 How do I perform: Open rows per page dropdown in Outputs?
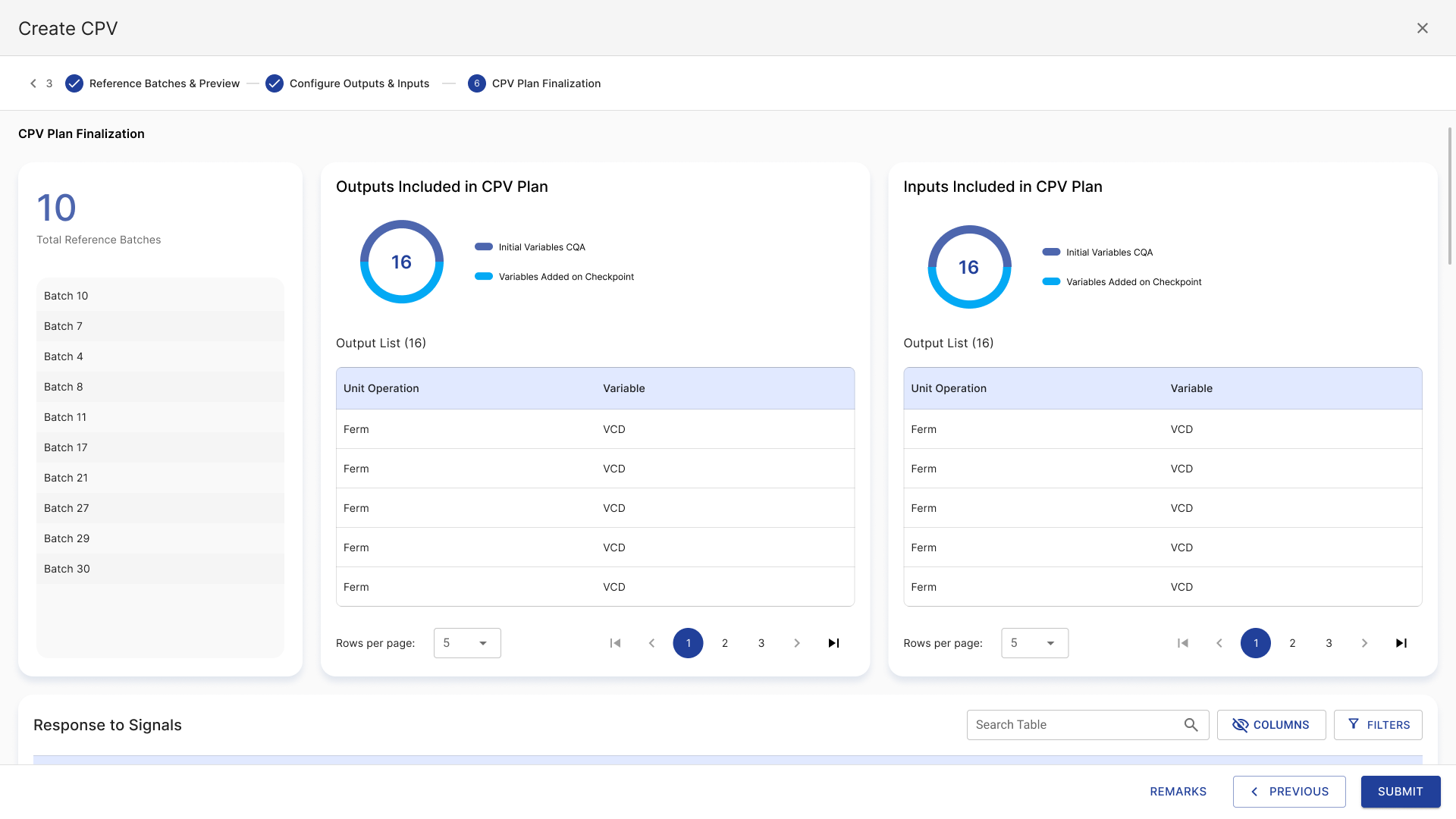[x=467, y=643]
